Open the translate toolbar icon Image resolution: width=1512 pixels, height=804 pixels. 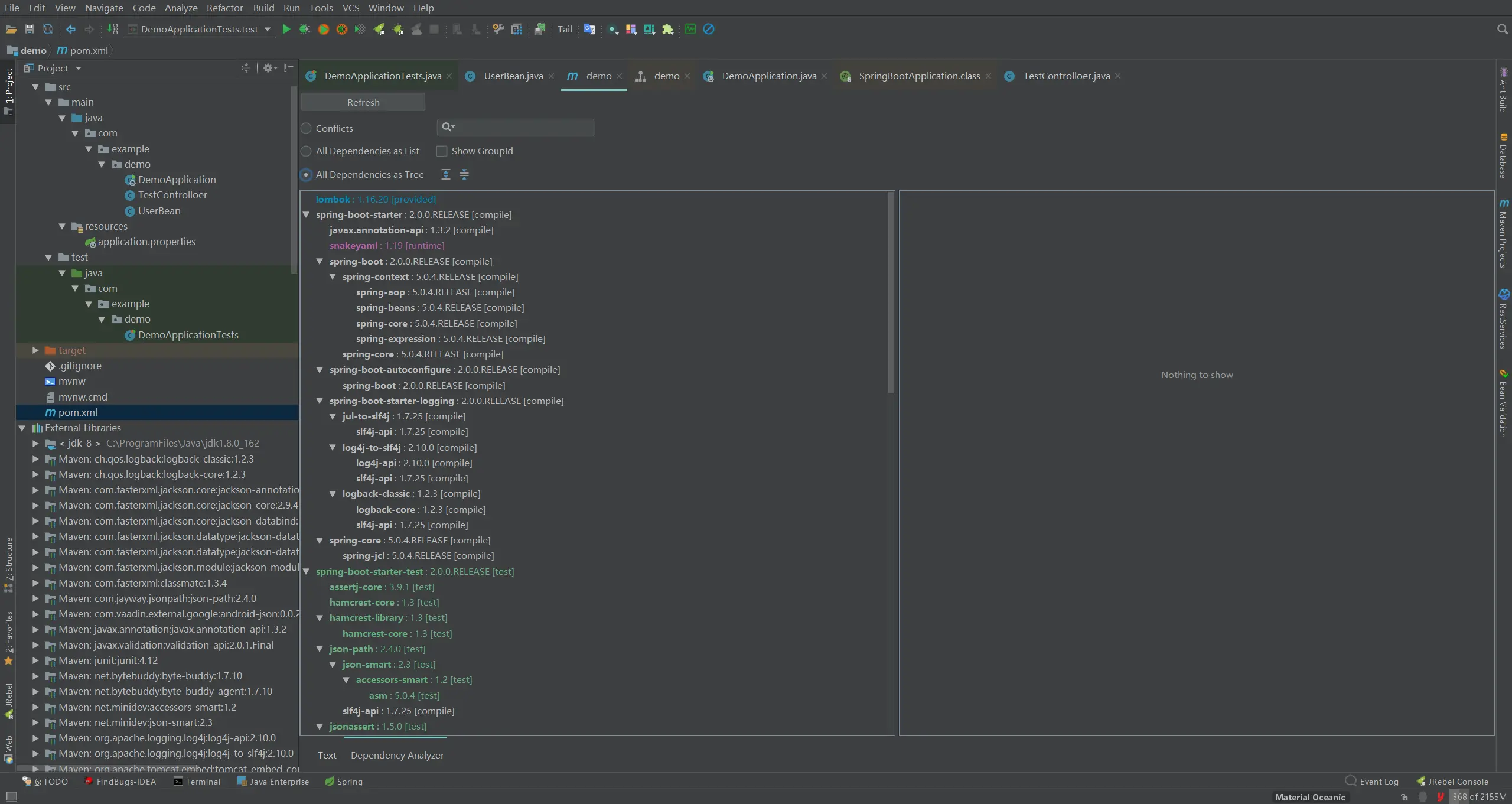coord(589,29)
